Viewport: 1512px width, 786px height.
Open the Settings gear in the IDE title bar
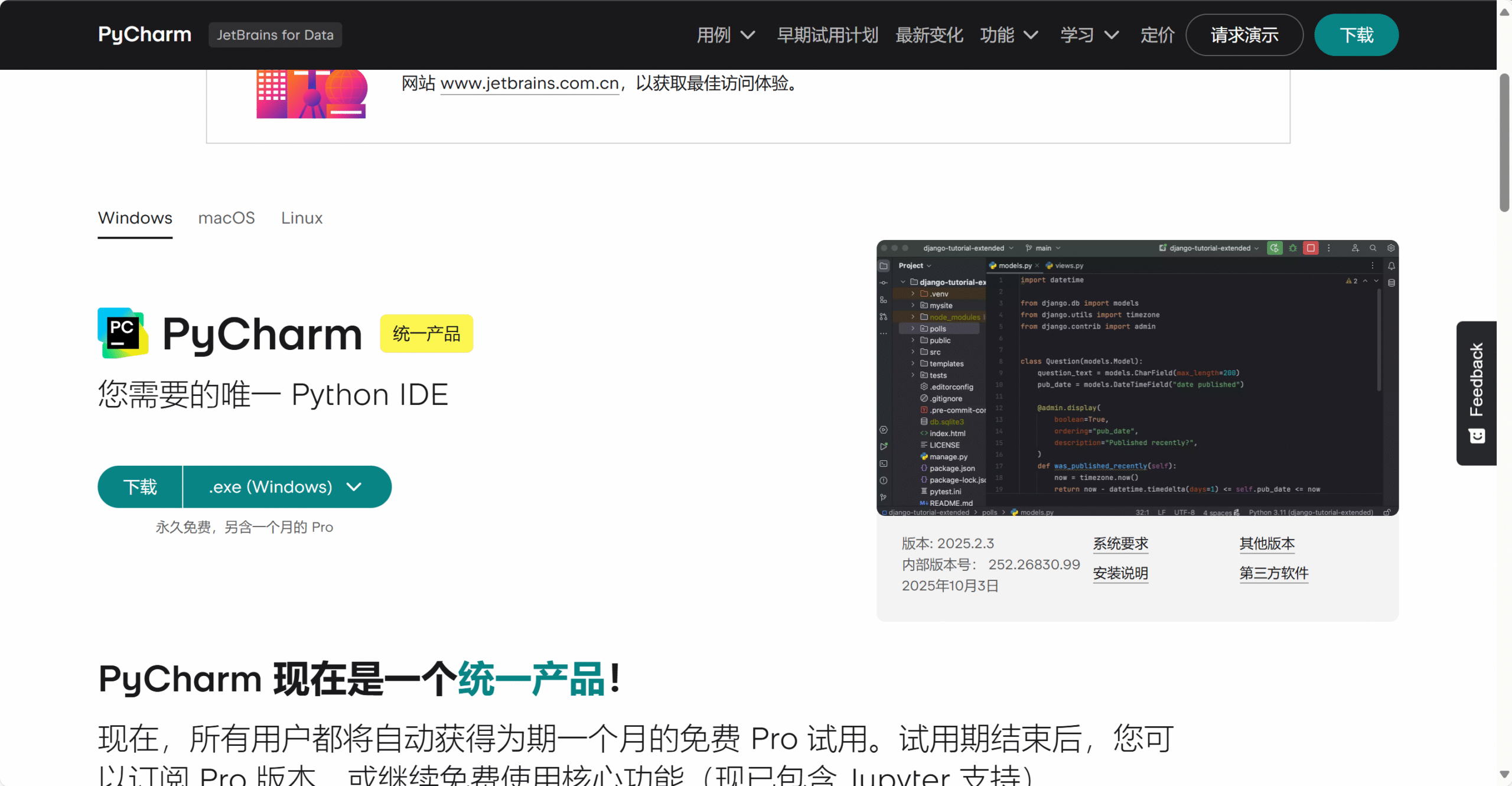coord(1392,248)
